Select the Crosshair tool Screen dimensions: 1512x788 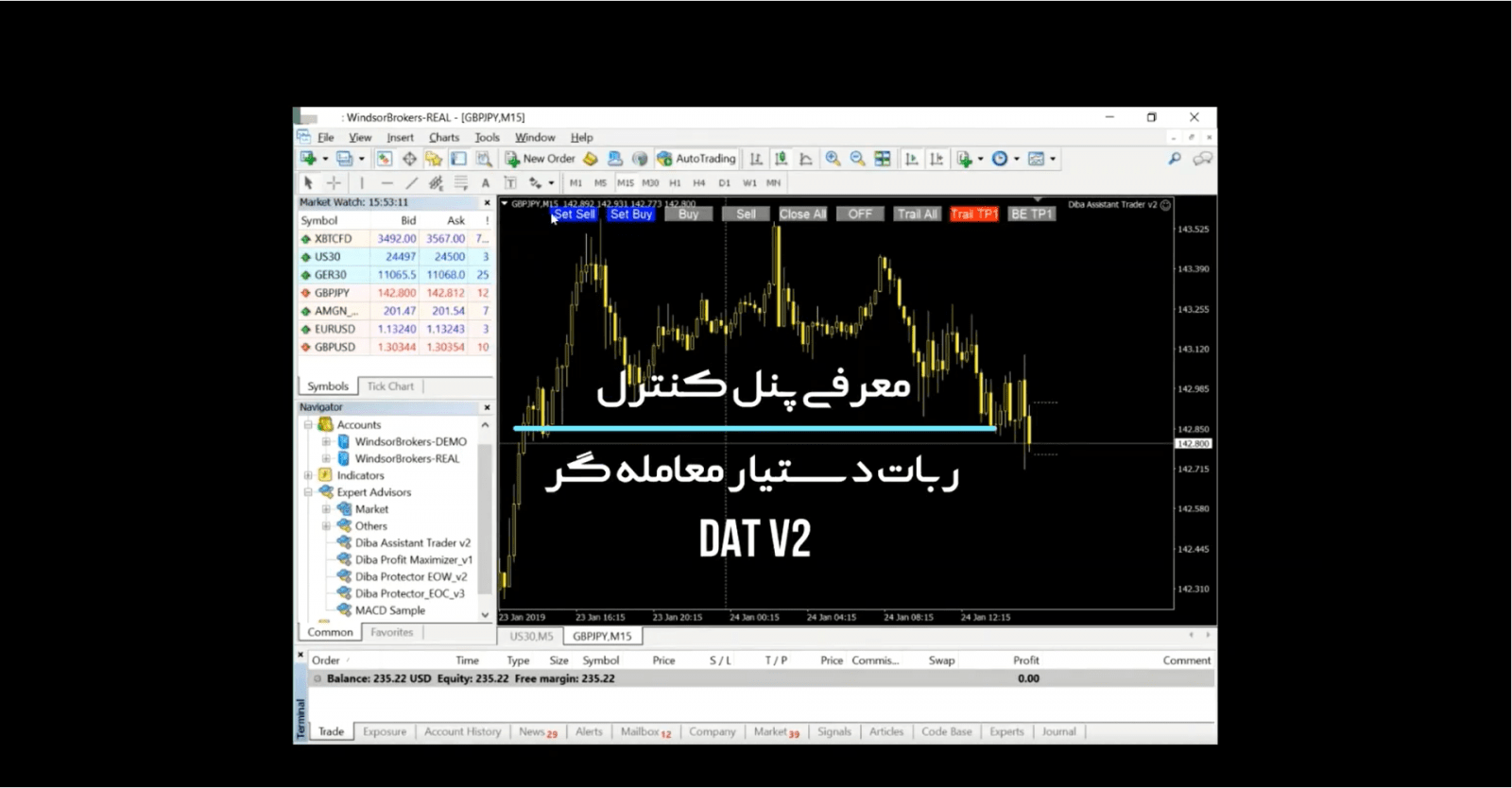pyautogui.click(x=333, y=183)
